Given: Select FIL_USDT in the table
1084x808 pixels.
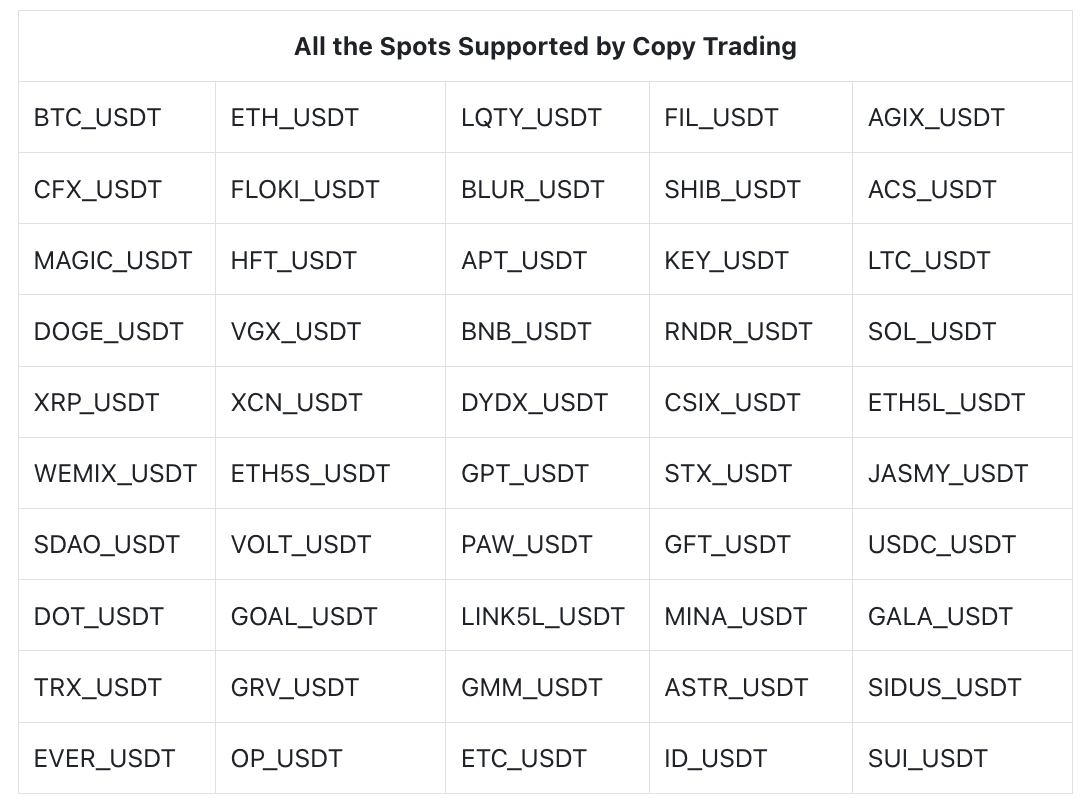Looking at the screenshot, I should pos(721,118).
